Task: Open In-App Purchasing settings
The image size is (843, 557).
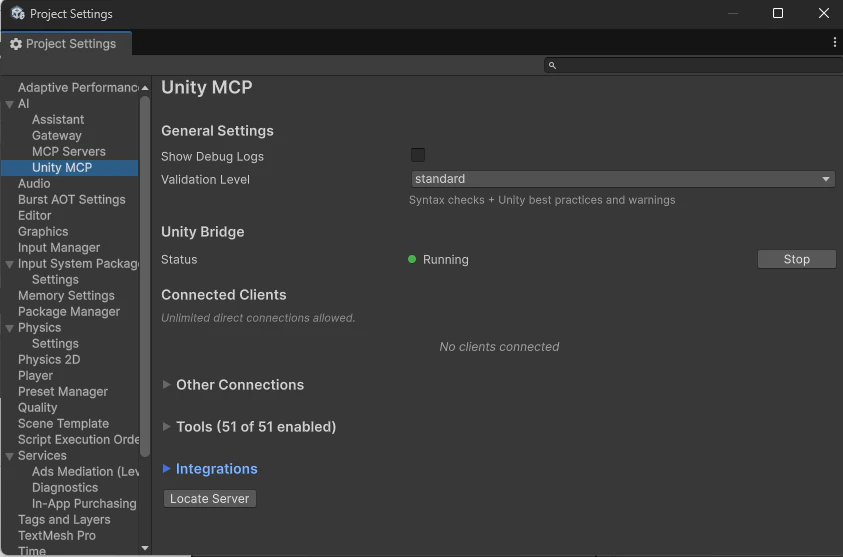Action: tap(84, 504)
